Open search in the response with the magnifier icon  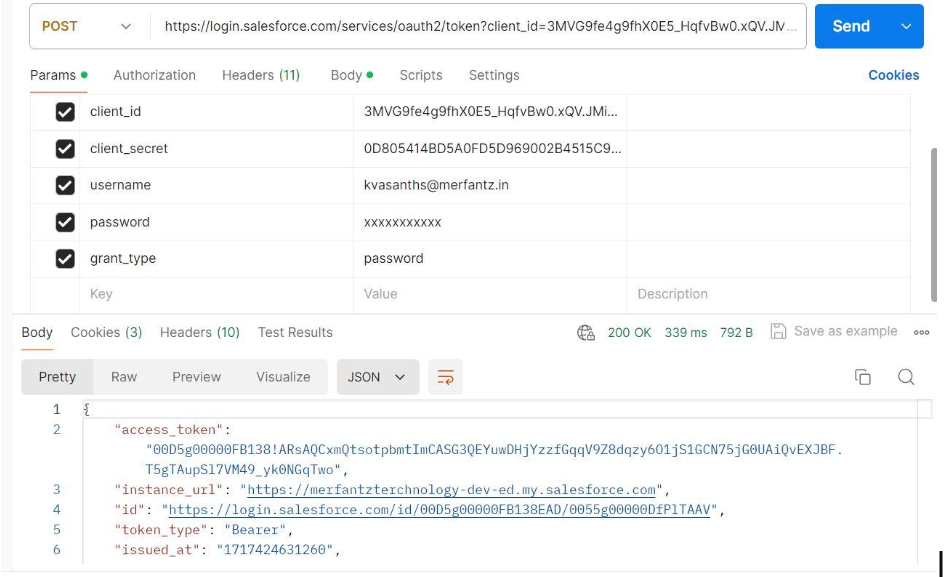click(x=906, y=377)
